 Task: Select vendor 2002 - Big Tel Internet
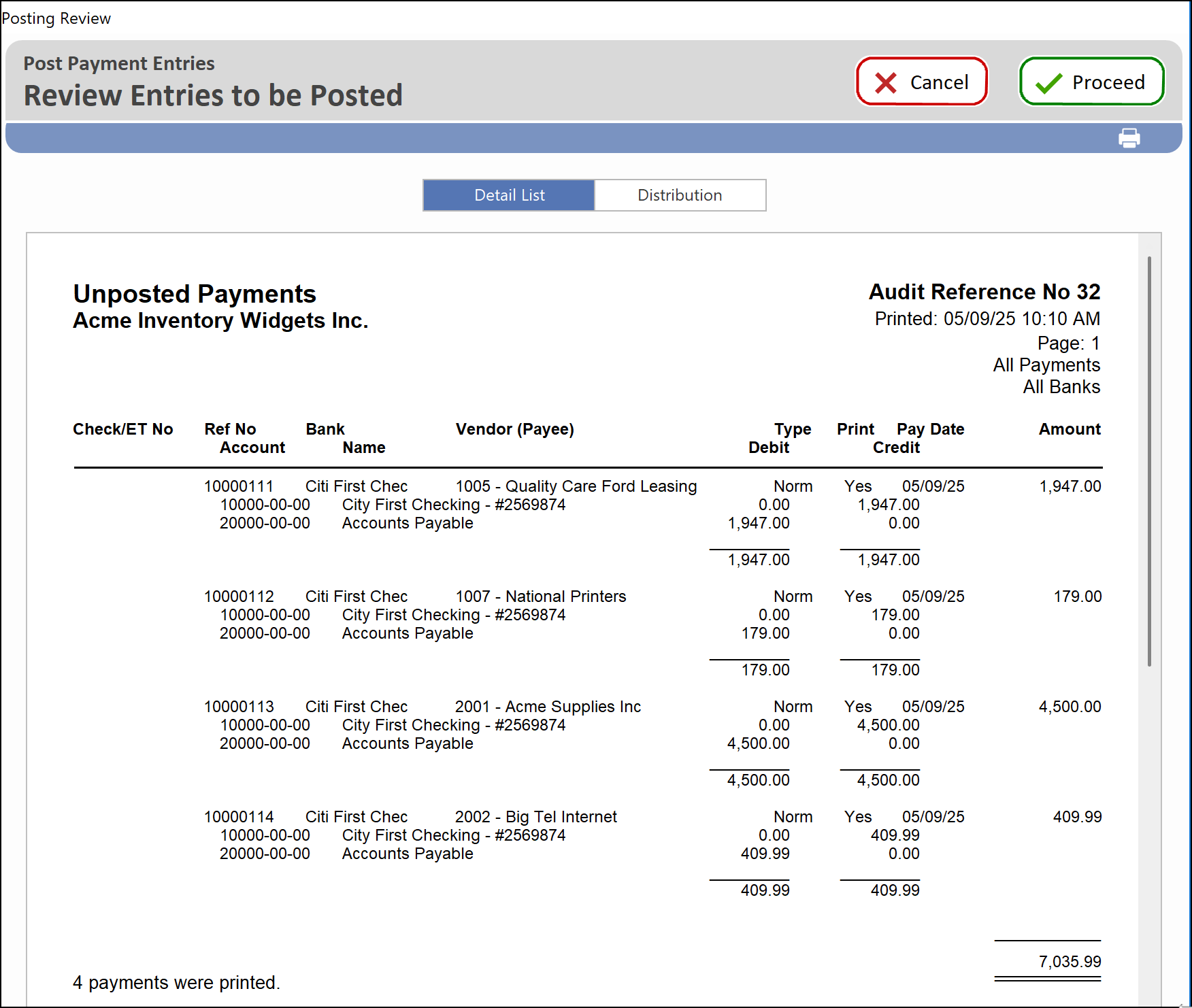pos(536,817)
